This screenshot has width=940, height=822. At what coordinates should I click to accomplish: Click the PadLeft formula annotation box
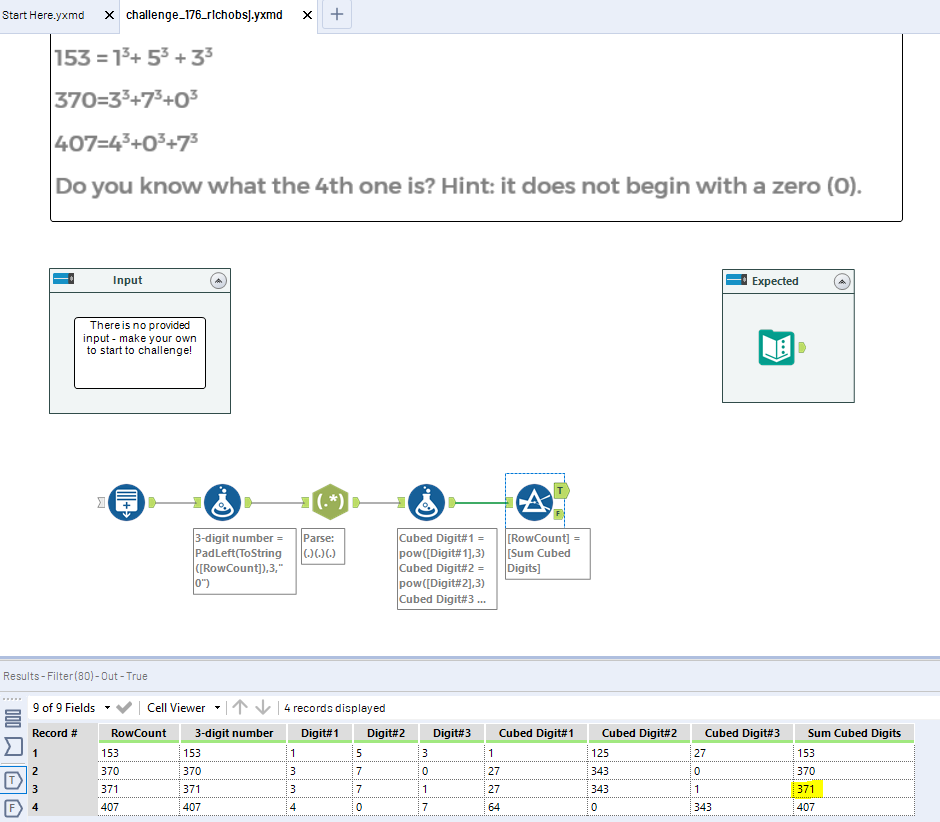pyautogui.click(x=245, y=561)
